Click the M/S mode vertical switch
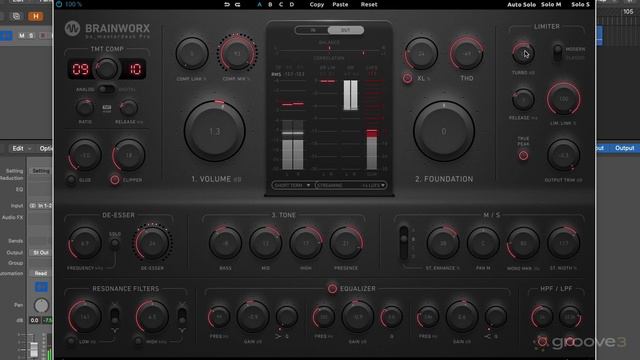This screenshot has width=640, height=360. click(x=404, y=242)
